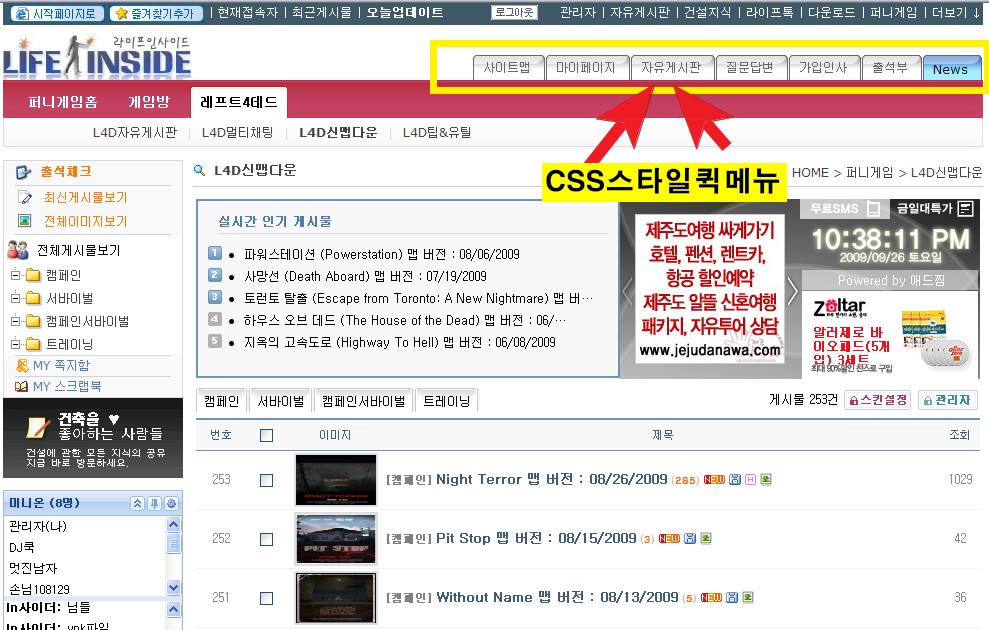Collapse the 캠페인 tree folder
The width and height of the screenshot is (989, 630).
click(16, 275)
